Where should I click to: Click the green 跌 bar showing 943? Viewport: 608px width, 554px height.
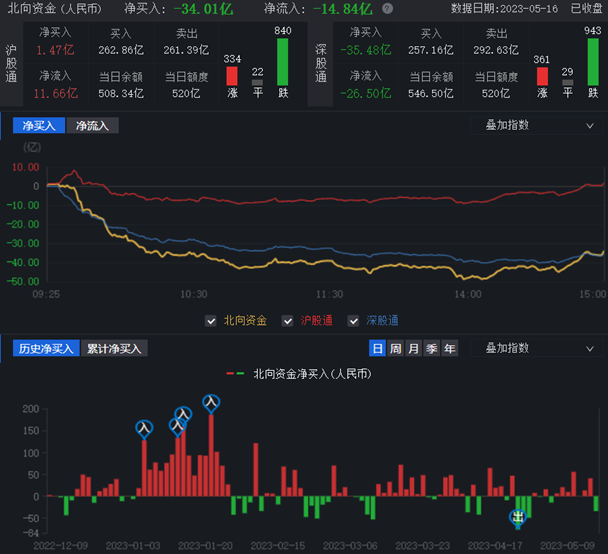(592, 62)
